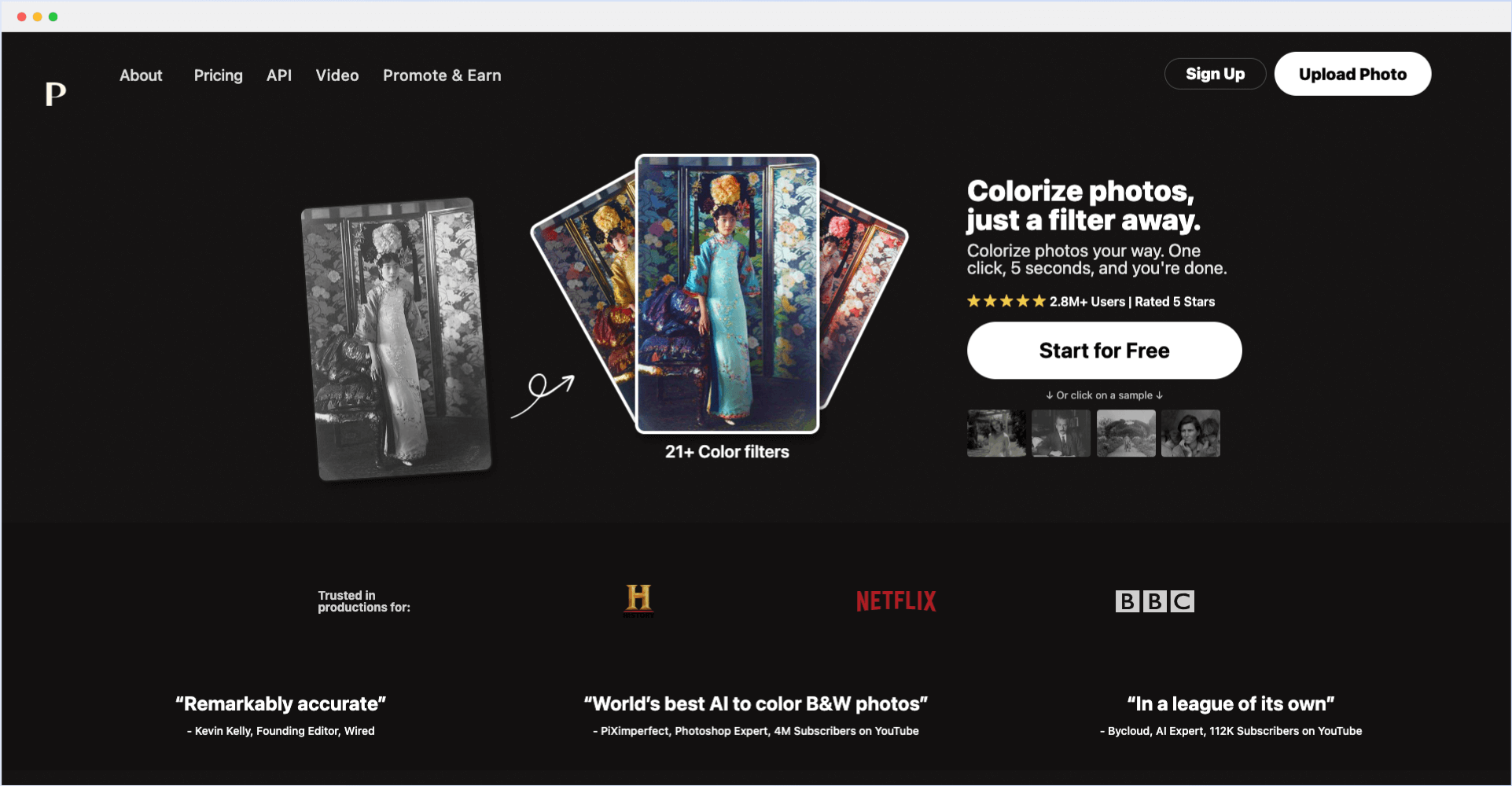Viewport: 1512px width, 786px height.
Task: Click the P logo in the header
Action: click(x=55, y=94)
